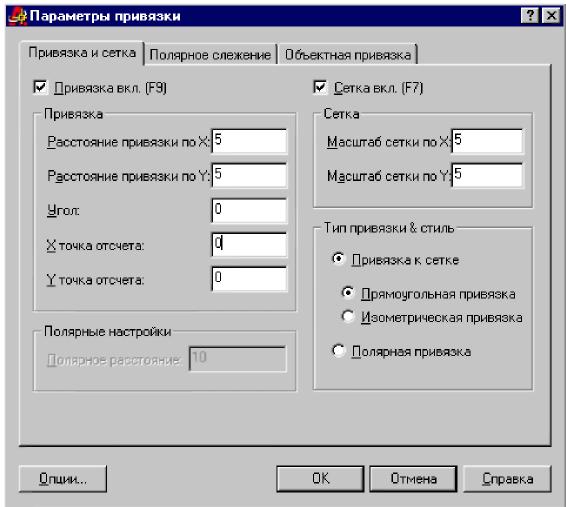Toggle the Сетка вкл. (F7) checkbox
The image size is (566, 507).
(320, 87)
